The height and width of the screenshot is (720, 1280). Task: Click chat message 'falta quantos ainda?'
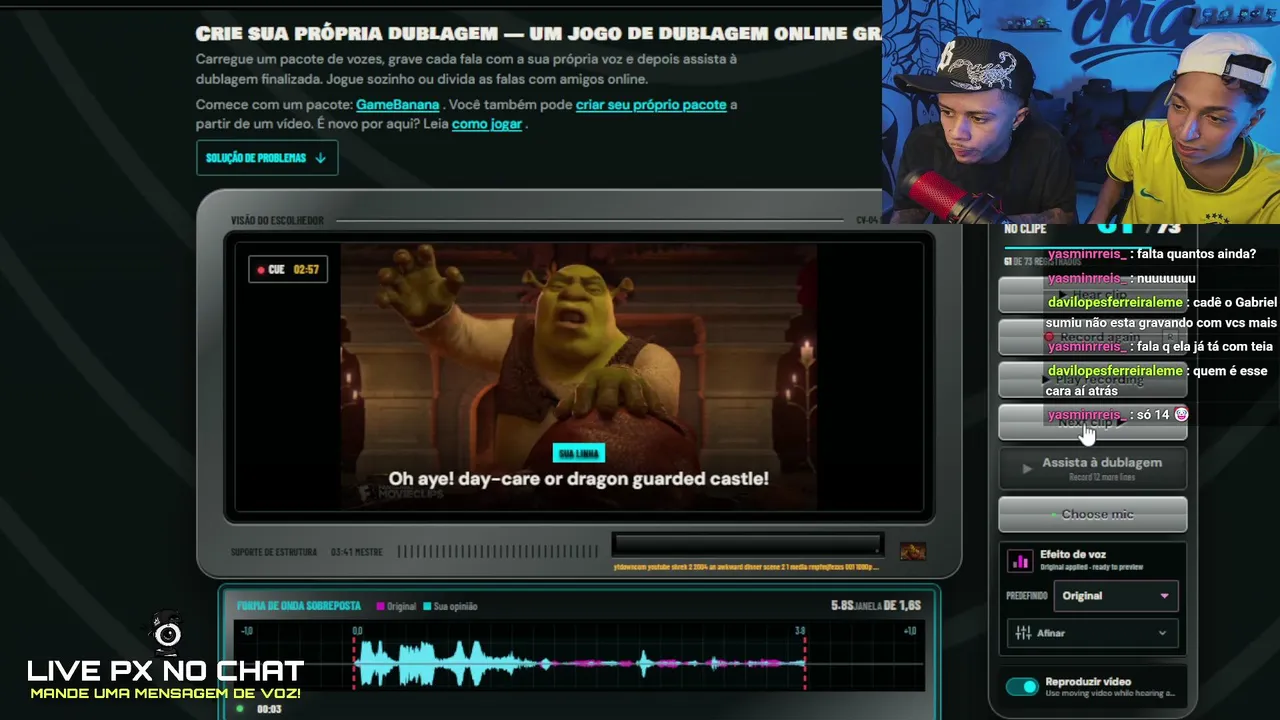(x=1196, y=254)
